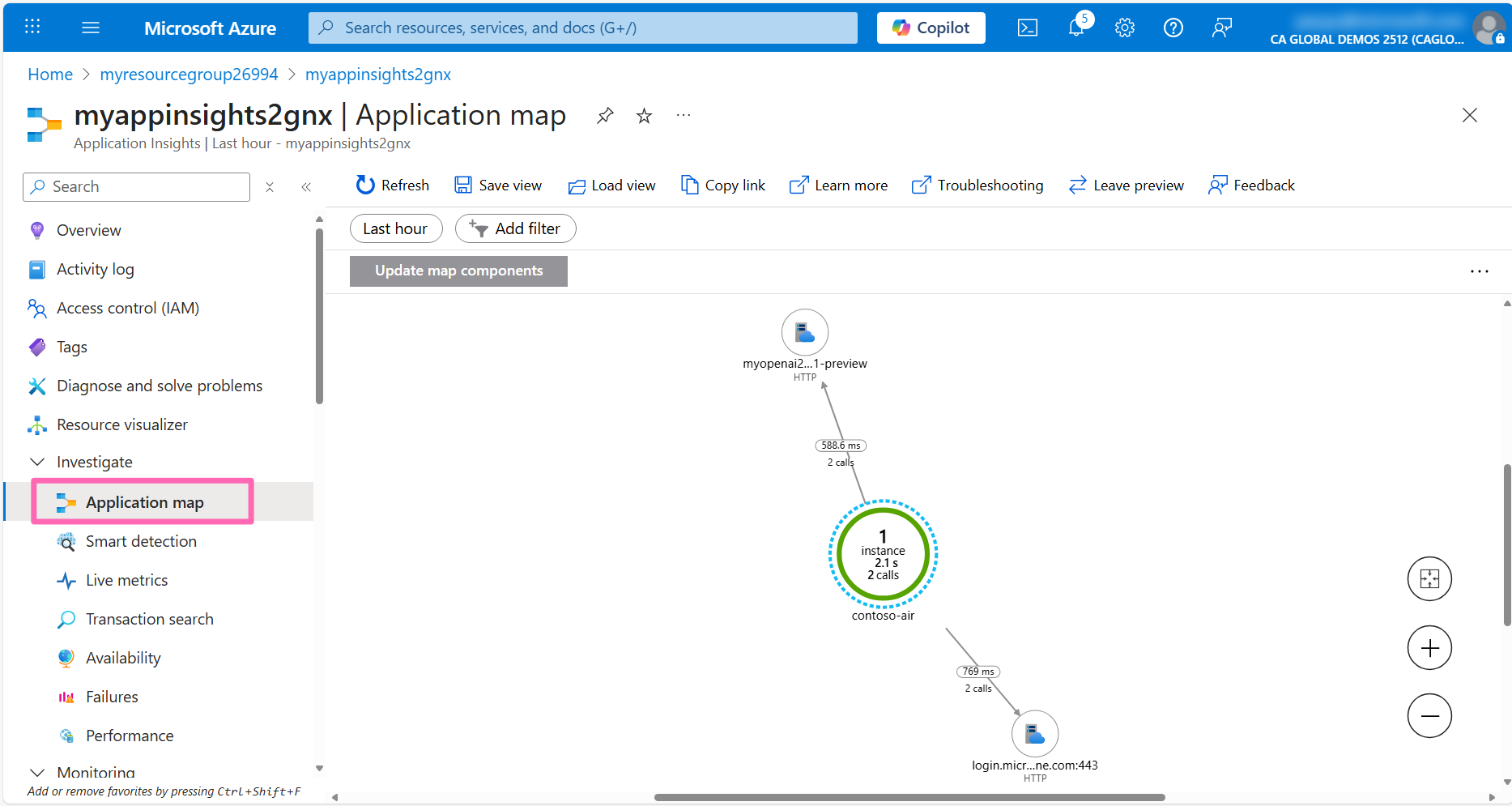Refresh the application map
Screen dimensions: 1512x806
[x=391, y=185]
